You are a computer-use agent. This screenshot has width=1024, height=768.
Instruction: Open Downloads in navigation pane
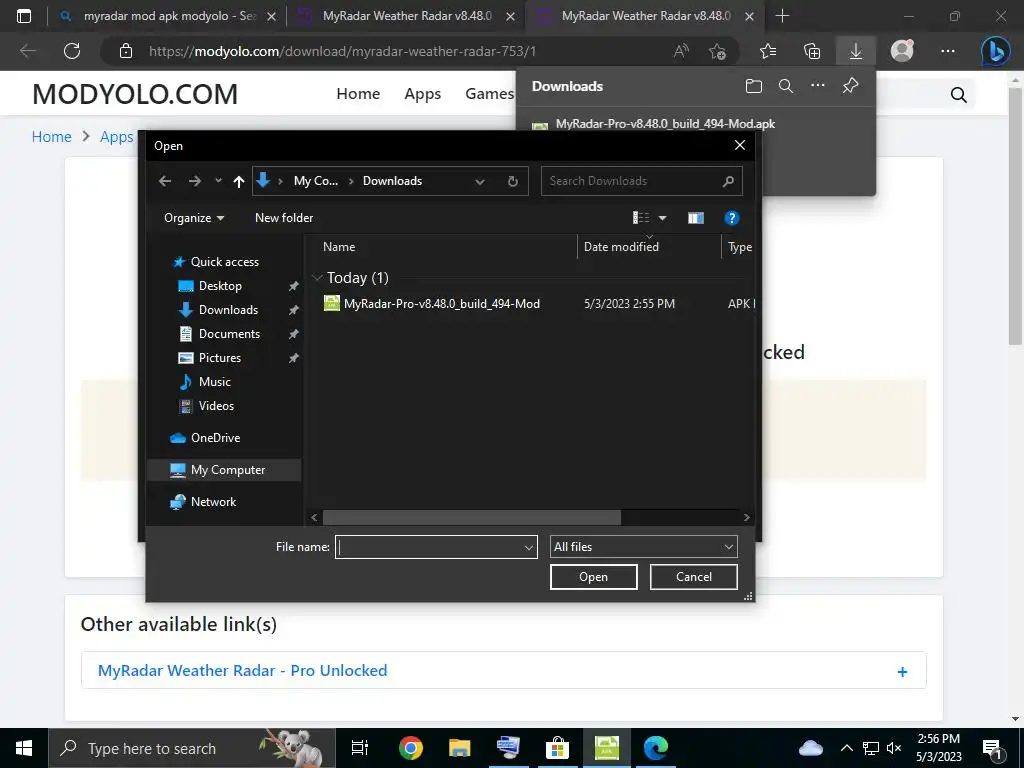(x=228, y=310)
